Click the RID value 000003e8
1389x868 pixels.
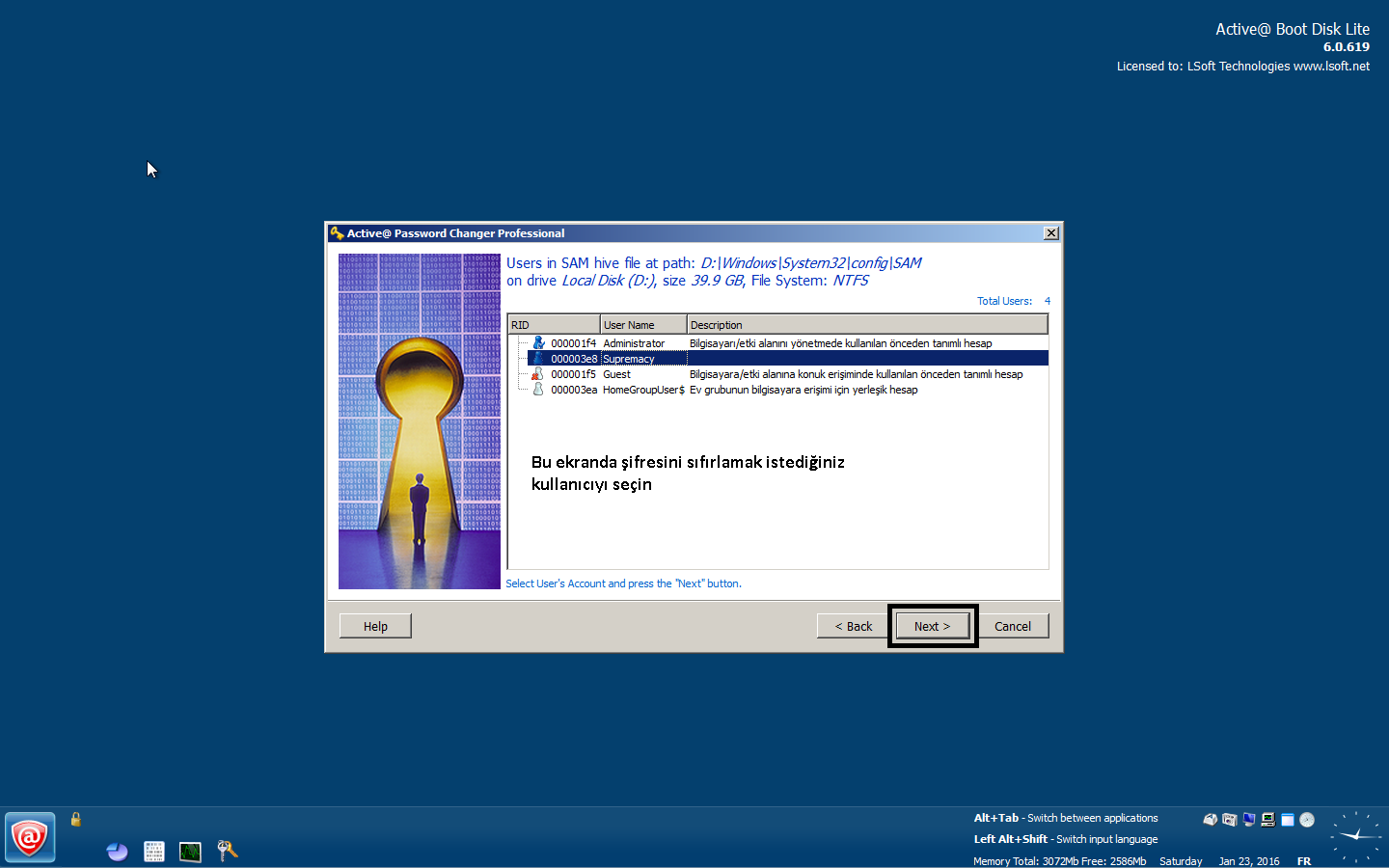coord(574,359)
